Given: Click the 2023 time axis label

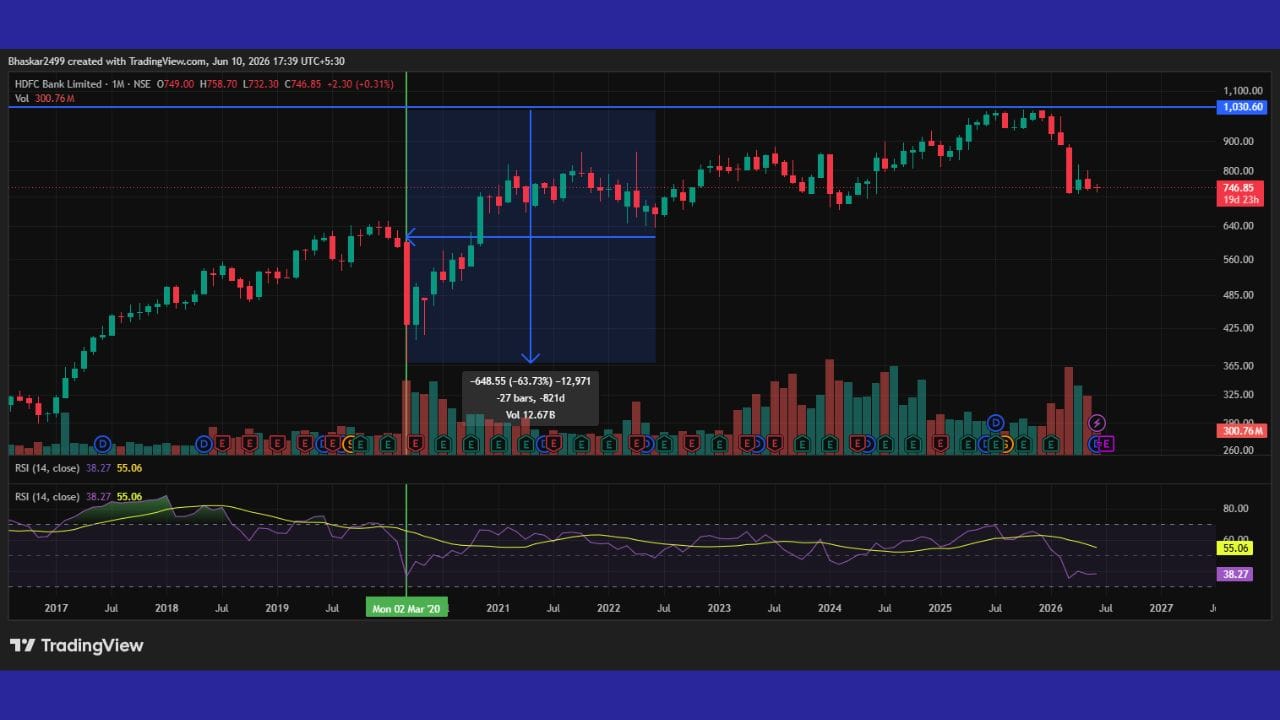Looking at the screenshot, I should [719, 607].
